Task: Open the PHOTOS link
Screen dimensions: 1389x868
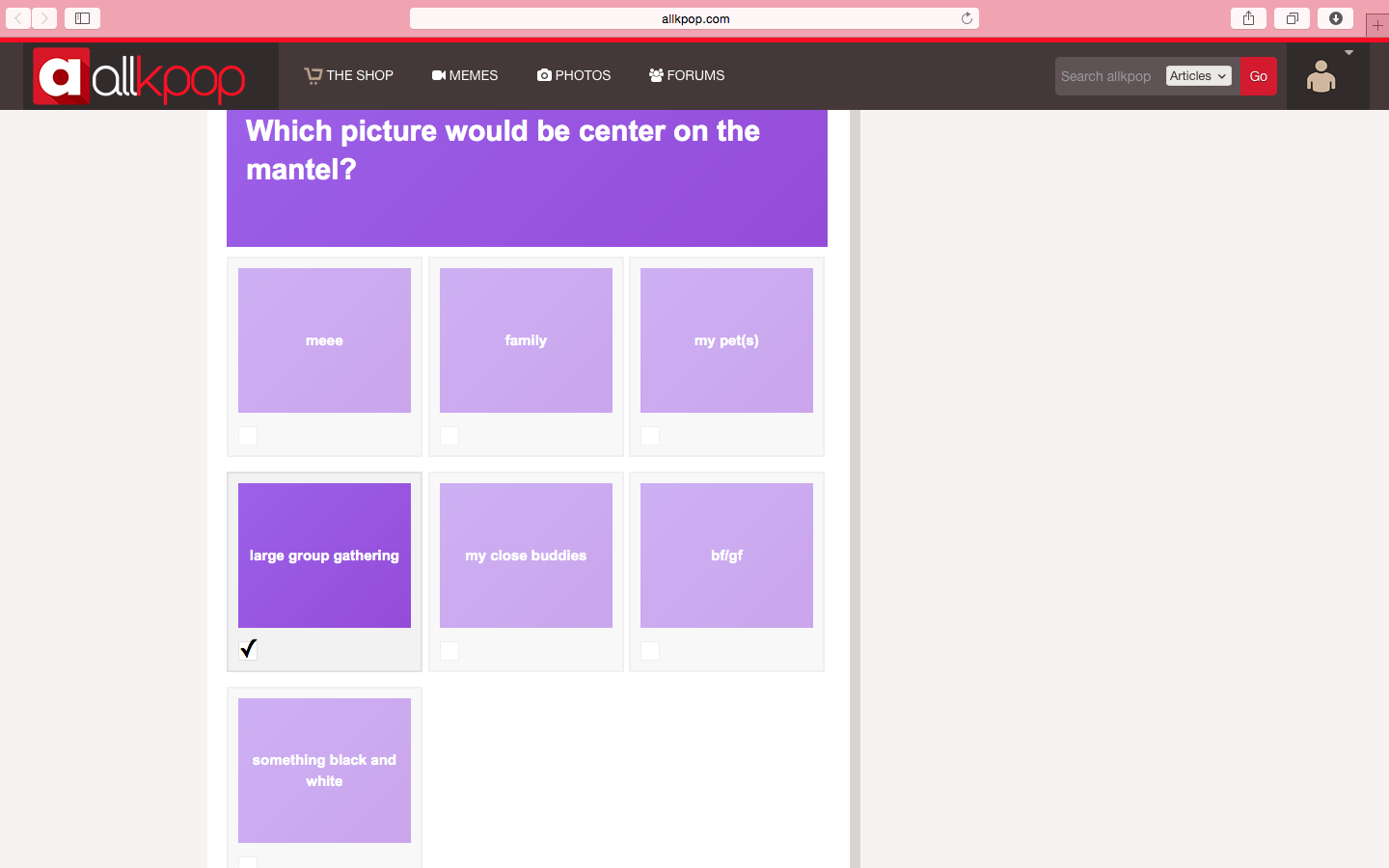Action: point(574,75)
